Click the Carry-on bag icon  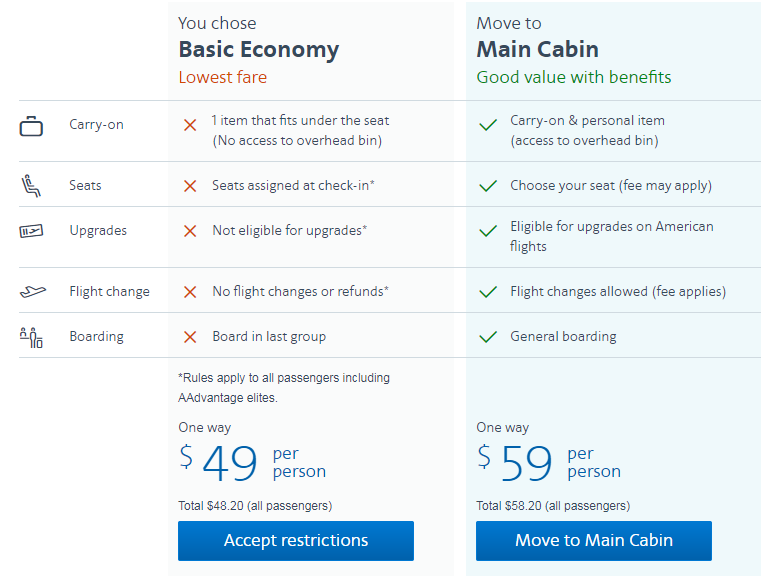point(31,126)
